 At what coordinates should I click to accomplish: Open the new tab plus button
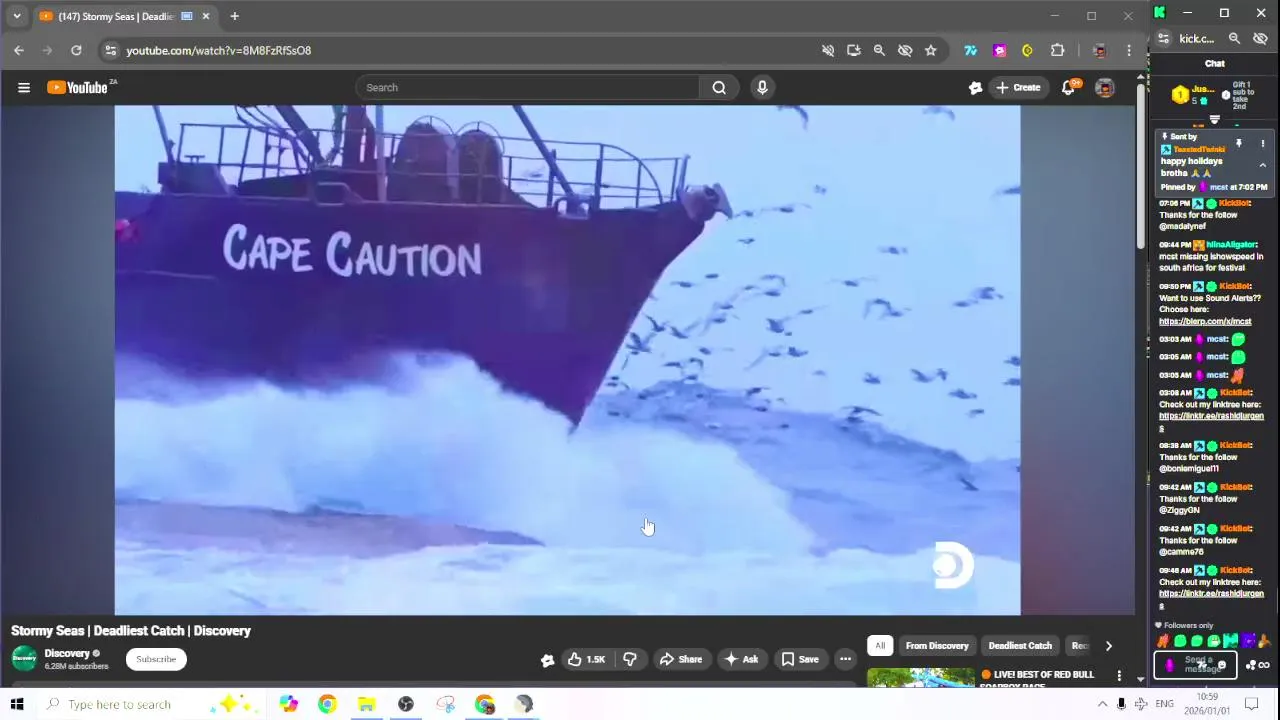click(234, 16)
